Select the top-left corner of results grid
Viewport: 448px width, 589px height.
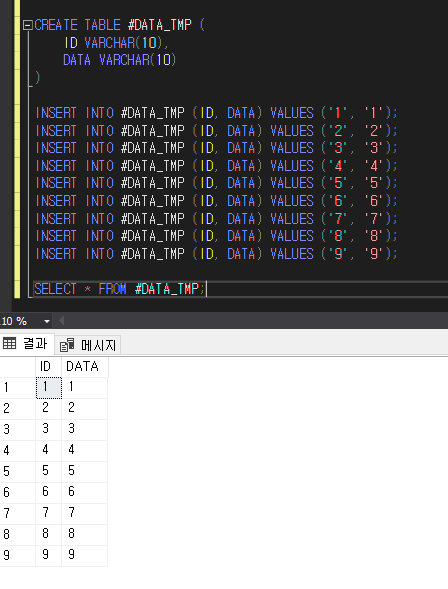[x=18, y=367]
